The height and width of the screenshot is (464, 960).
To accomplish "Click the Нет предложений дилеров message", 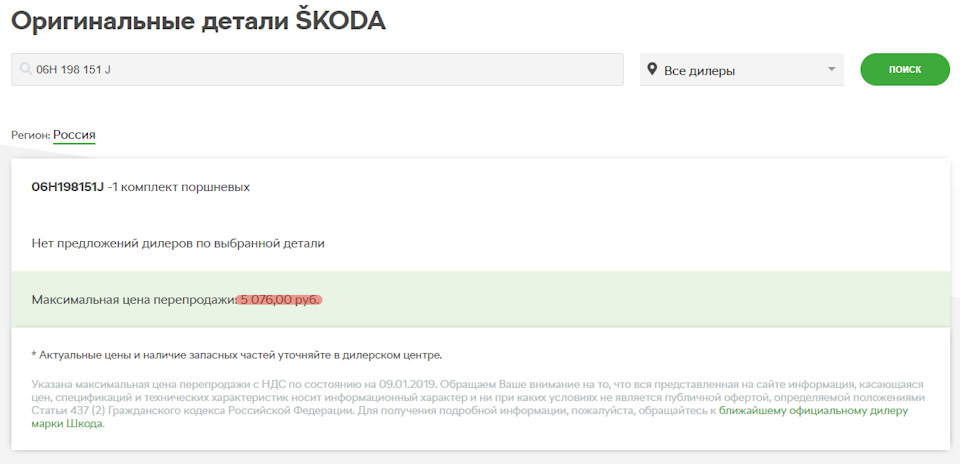I will point(178,243).
